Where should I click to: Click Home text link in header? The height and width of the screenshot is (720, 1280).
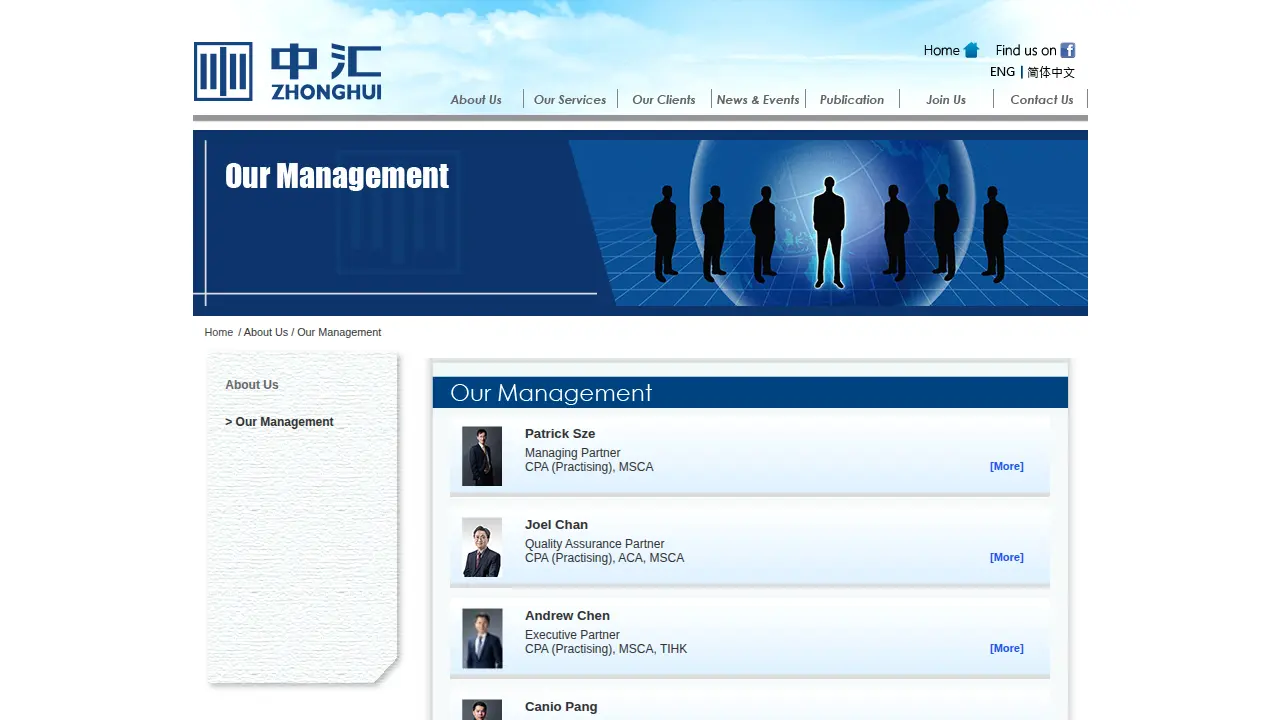(x=941, y=50)
